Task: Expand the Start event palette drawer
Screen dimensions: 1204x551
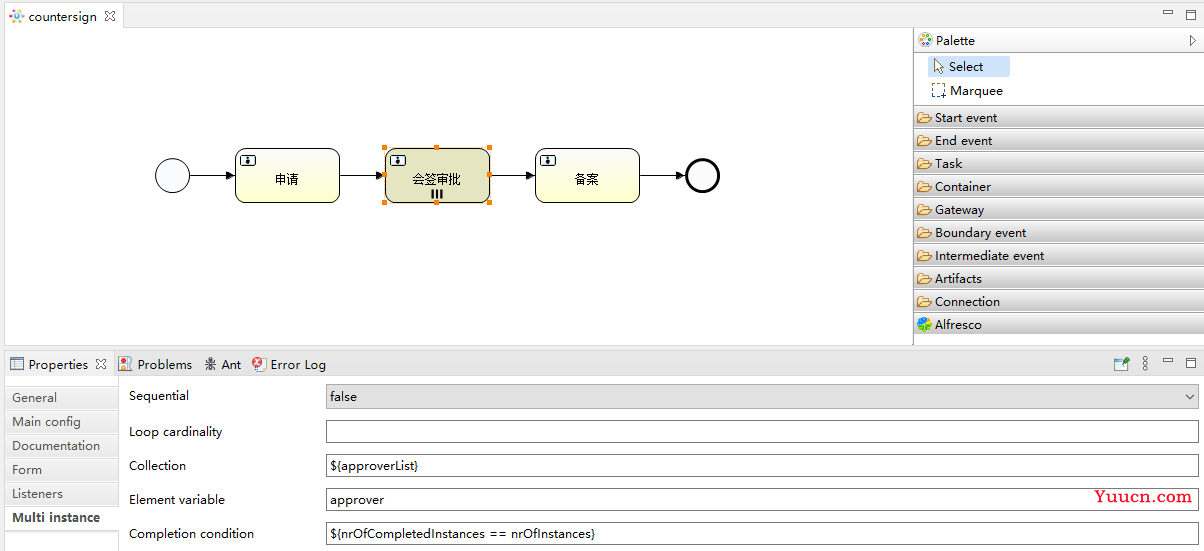Action: (x=1058, y=117)
